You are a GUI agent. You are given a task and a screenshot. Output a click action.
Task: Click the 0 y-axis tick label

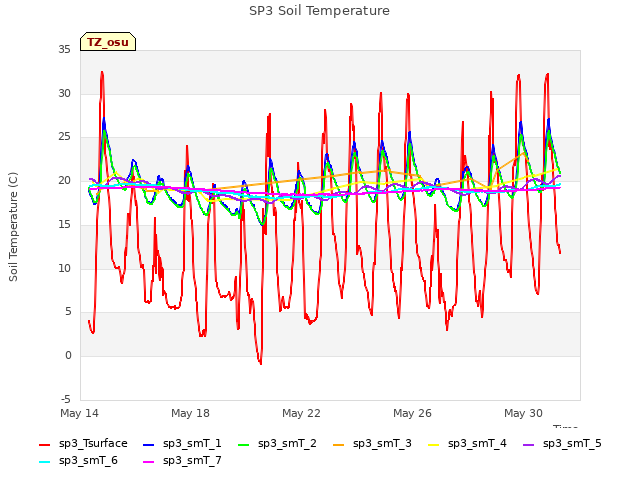pyautogui.click(x=68, y=356)
